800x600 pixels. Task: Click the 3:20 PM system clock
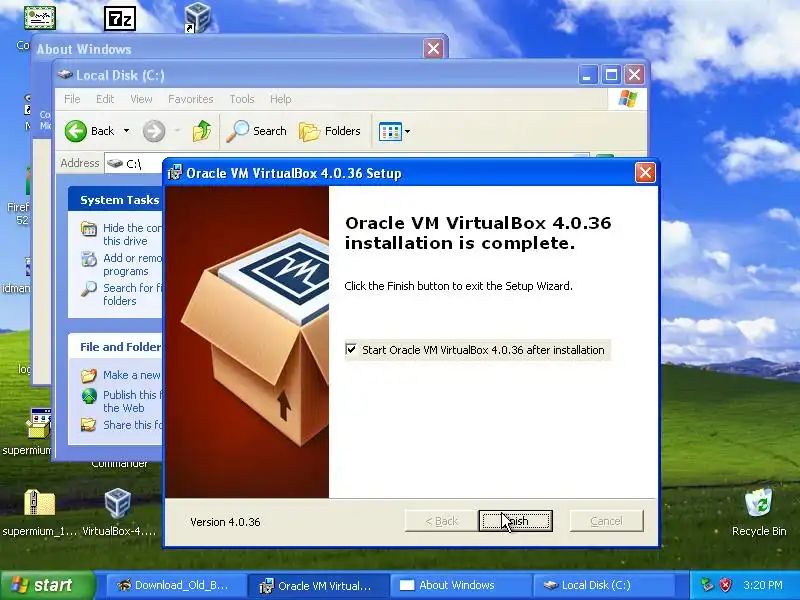(763, 585)
